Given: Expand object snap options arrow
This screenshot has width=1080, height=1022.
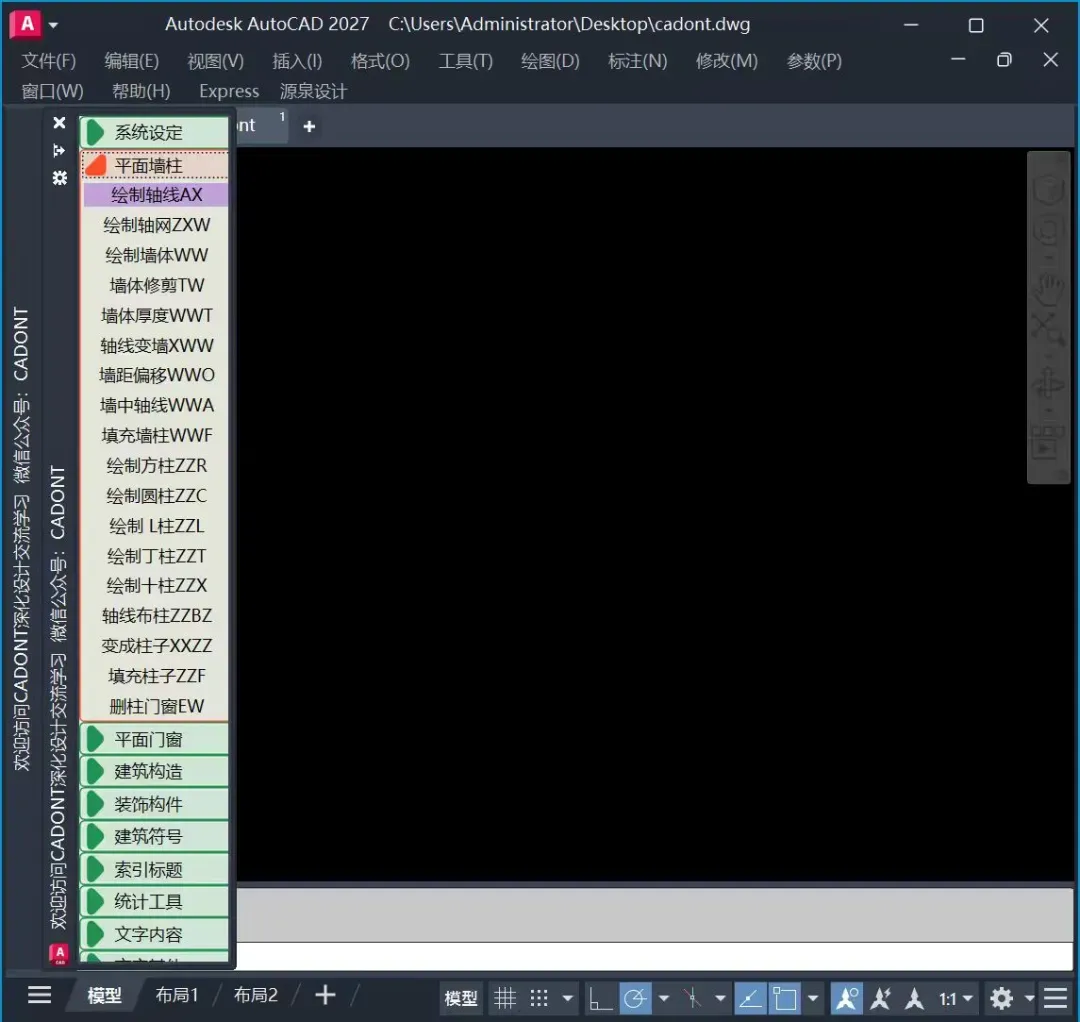Looking at the screenshot, I should [813, 998].
